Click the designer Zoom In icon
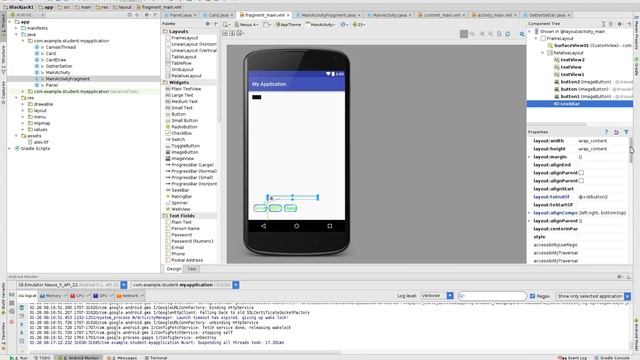 482,34
